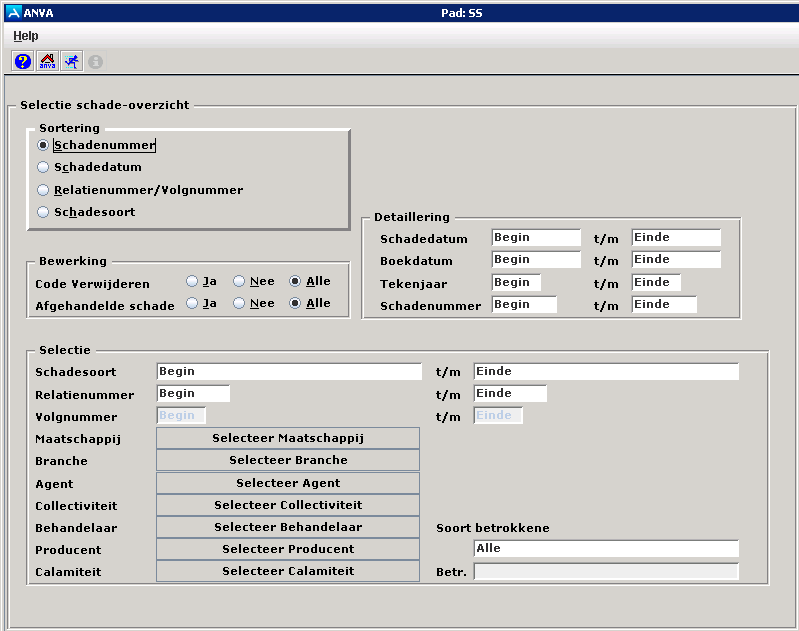Click the Soort betrokkene field showing Alle
Screen dimensions: 799x631
pos(605,549)
